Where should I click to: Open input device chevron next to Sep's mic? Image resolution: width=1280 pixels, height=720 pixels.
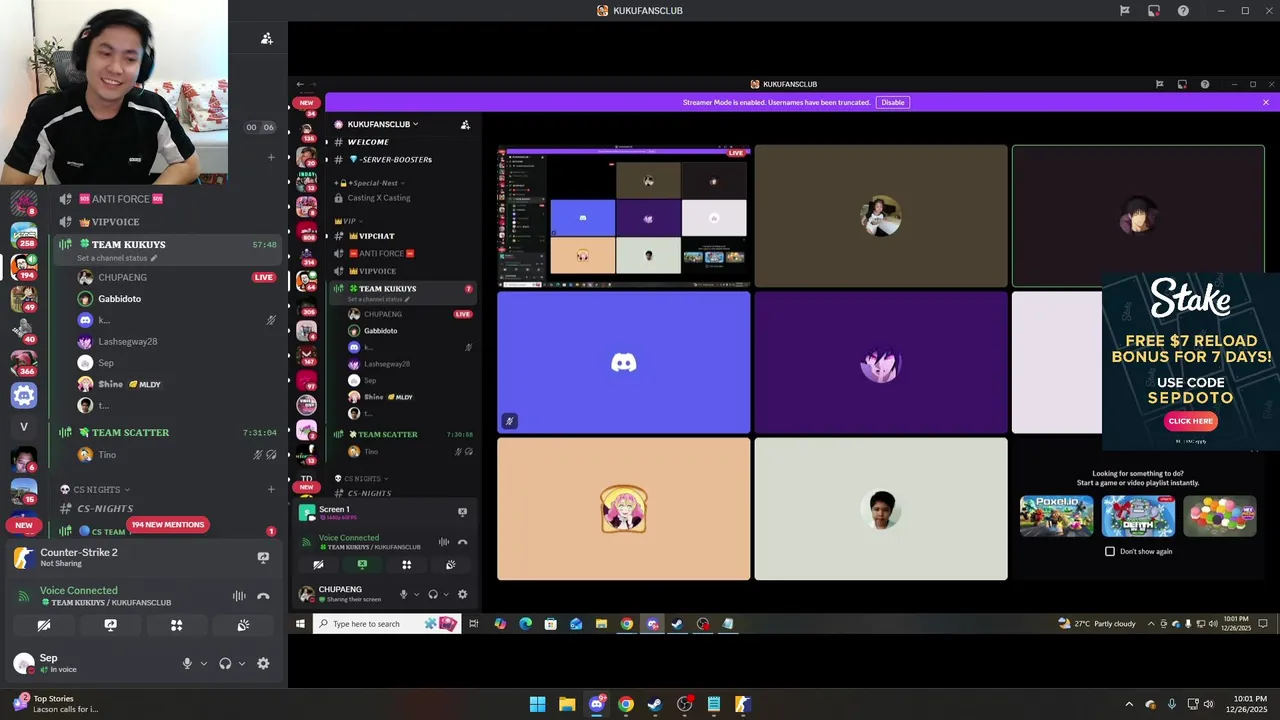coord(204,663)
